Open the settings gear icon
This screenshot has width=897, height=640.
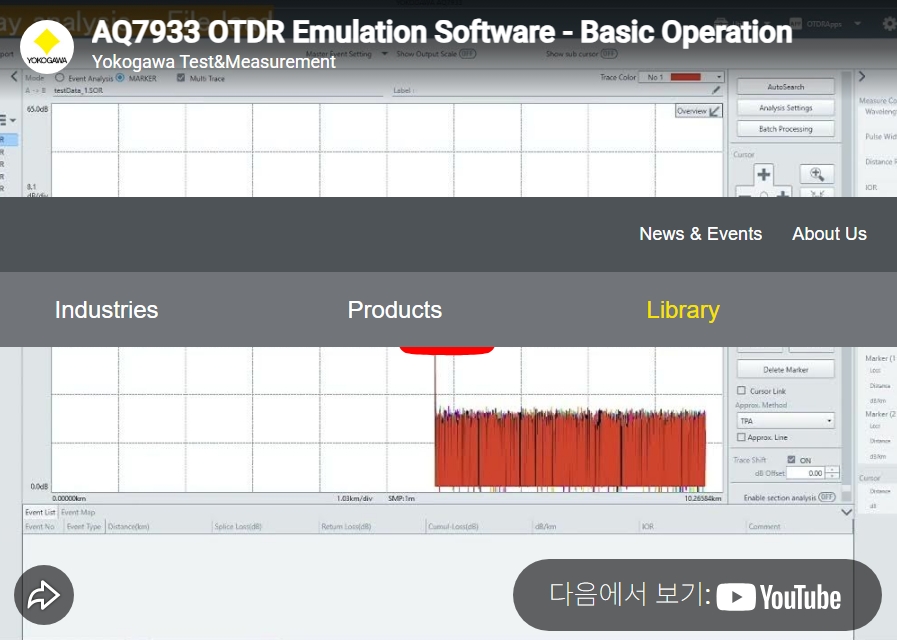(x=890, y=24)
